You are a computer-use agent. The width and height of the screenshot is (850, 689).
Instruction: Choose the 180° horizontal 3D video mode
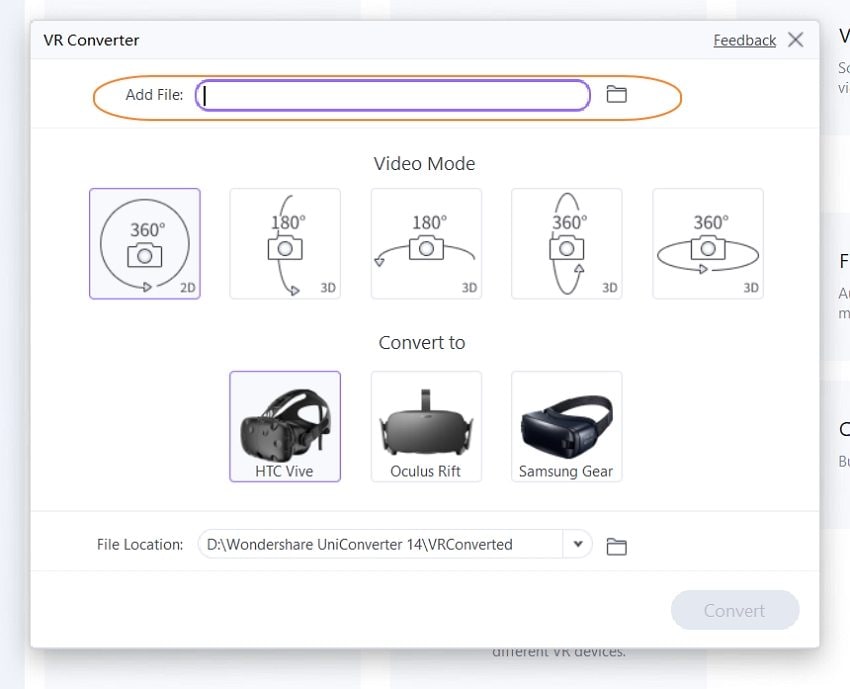coord(426,243)
